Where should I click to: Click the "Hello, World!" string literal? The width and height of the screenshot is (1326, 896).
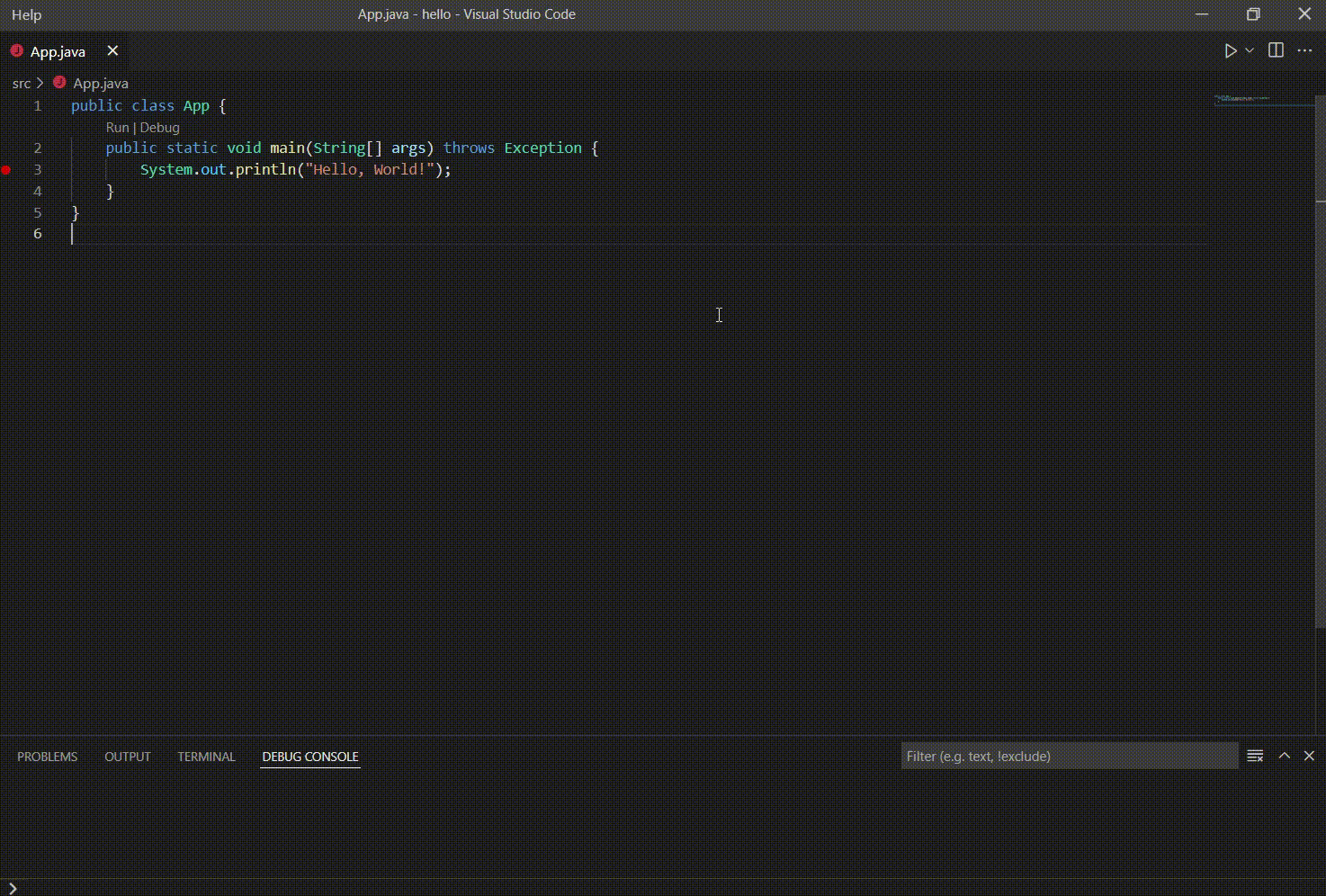click(x=370, y=169)
